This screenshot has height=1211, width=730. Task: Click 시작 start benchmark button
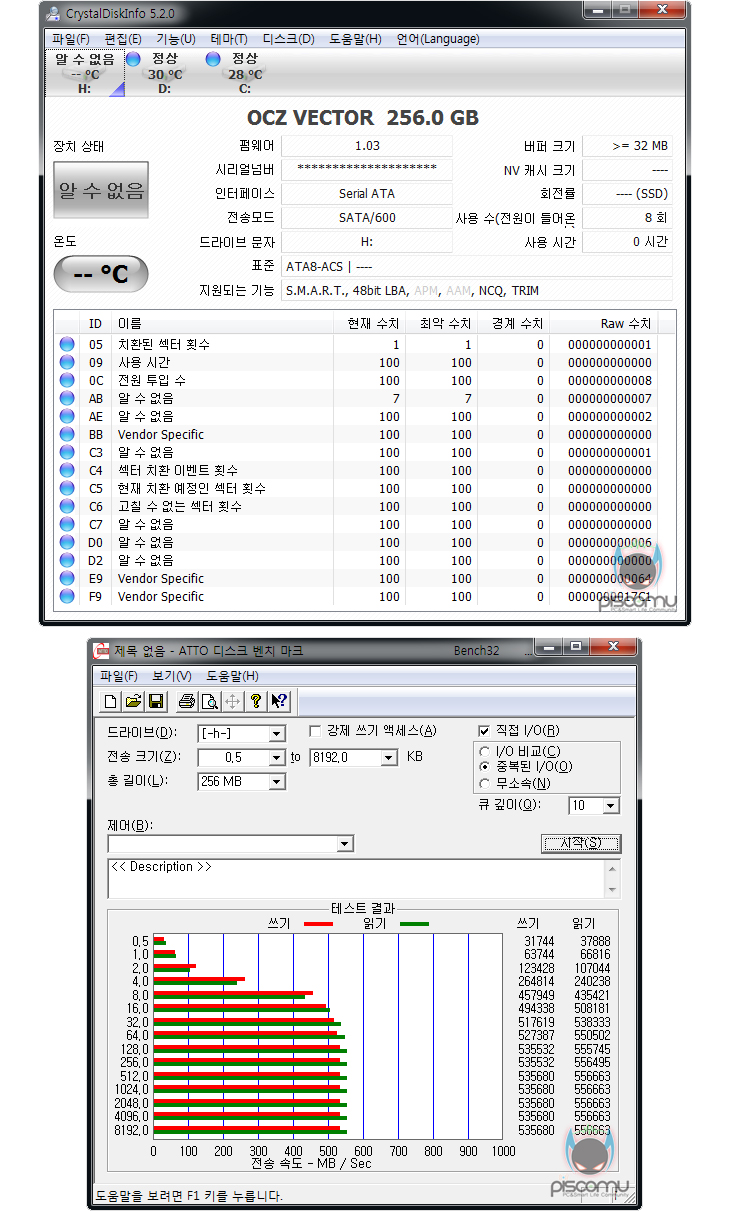pyautogui.click(x=582, y=843)
